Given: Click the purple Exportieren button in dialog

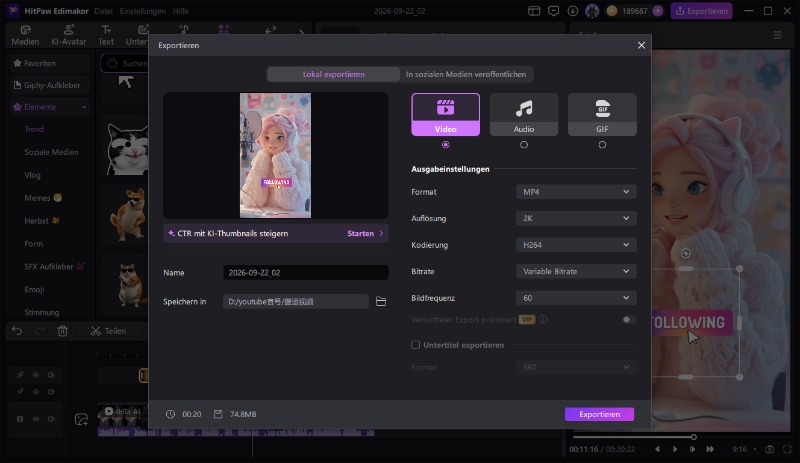Looking at the screenshot, I should pos(599,414).
